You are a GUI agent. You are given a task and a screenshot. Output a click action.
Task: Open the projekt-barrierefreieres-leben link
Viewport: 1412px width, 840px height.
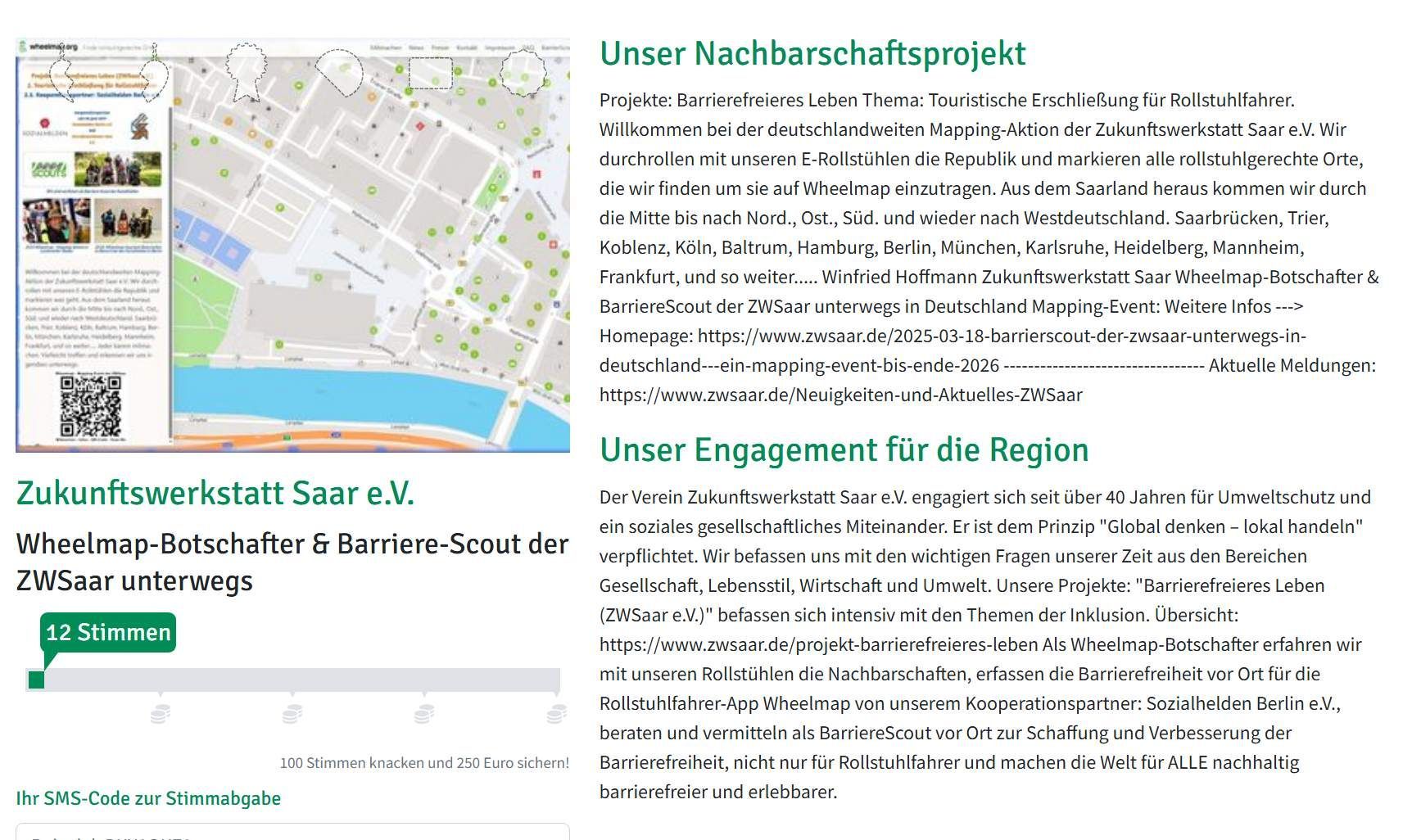[819, 644]
